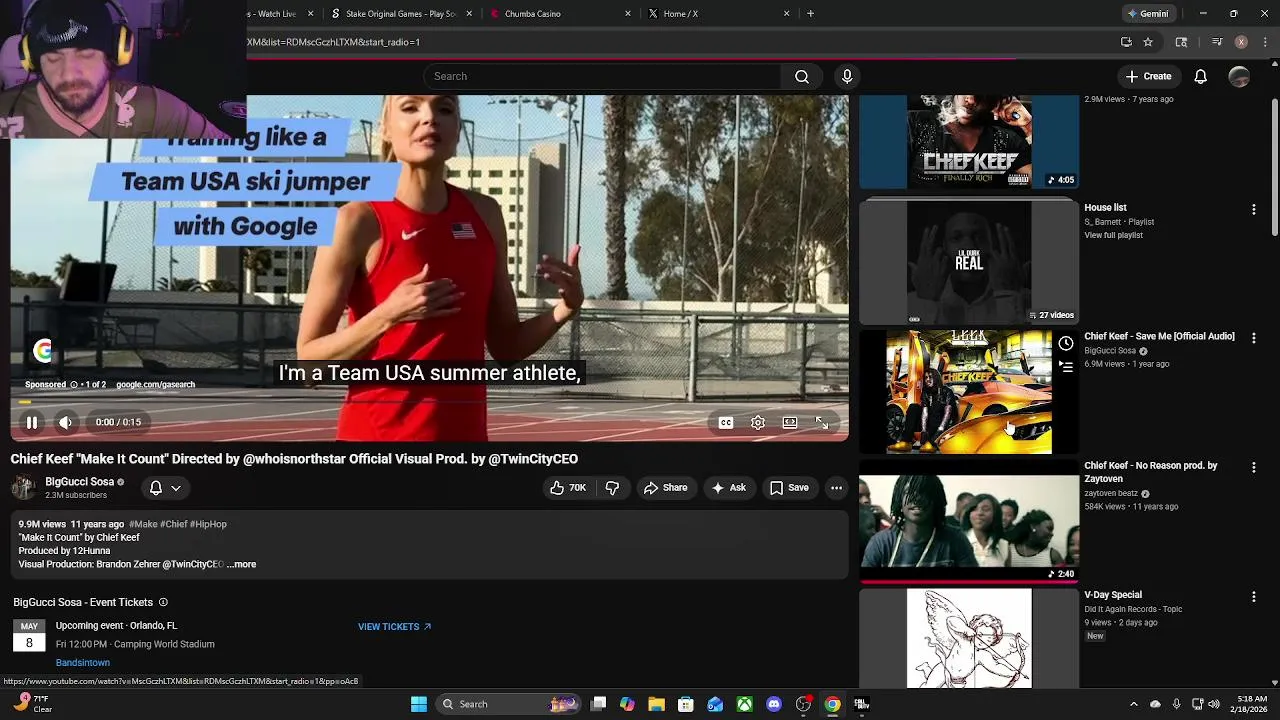Screen dimensions: 1280x720
Task: Click the video progress bar
Action: [430, 402]
